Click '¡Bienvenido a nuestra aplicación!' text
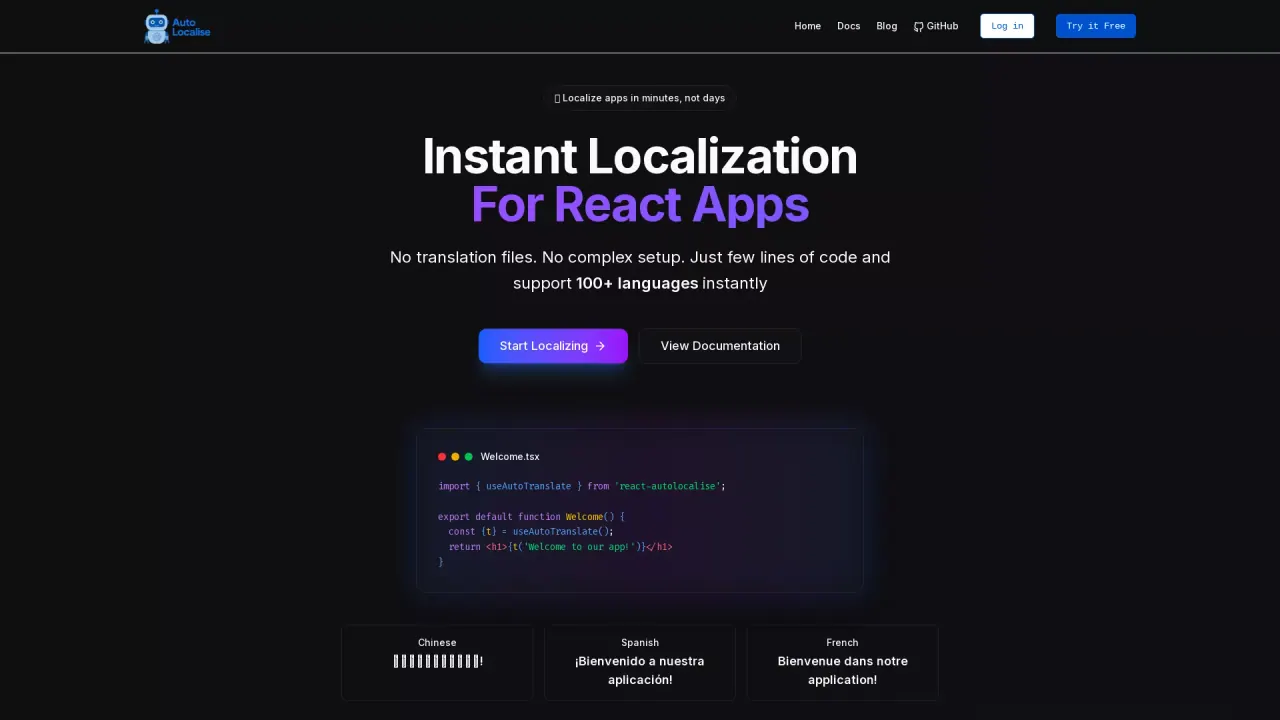 (640, 670)
